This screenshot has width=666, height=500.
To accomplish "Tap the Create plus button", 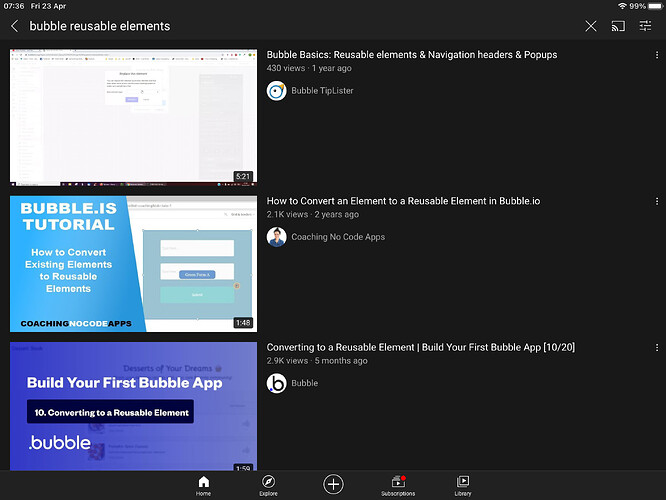I will coord(333,484).
